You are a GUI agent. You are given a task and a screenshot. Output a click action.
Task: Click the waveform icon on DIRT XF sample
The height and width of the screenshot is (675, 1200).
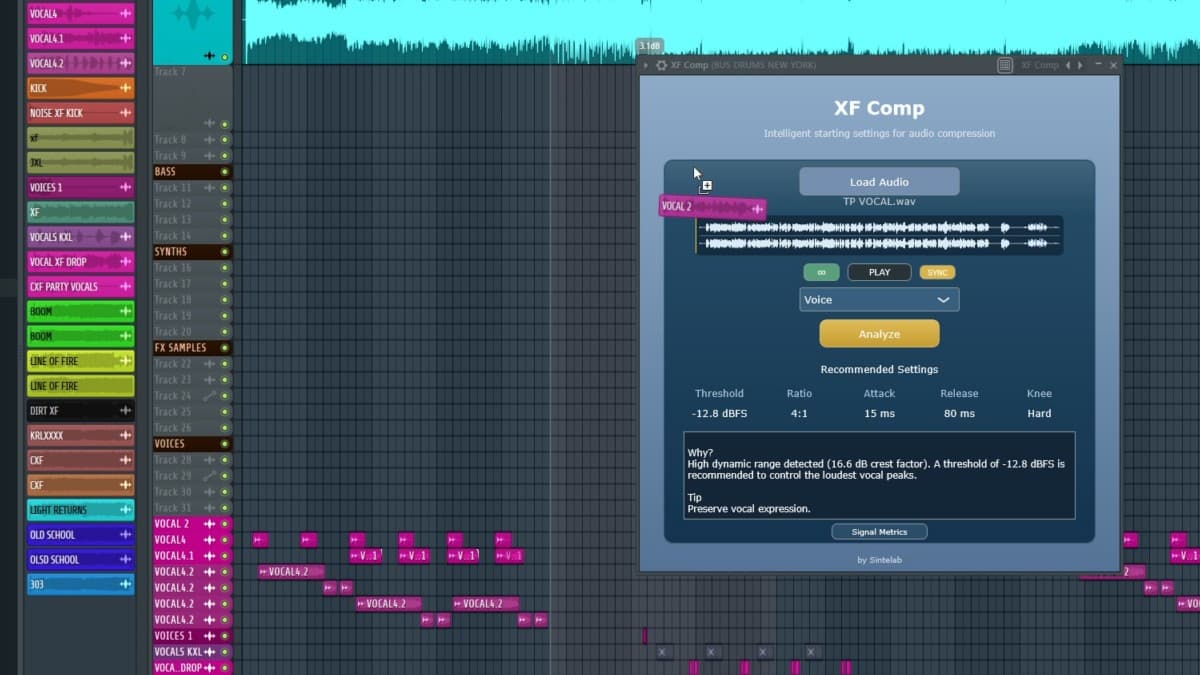tap(125, 411)
